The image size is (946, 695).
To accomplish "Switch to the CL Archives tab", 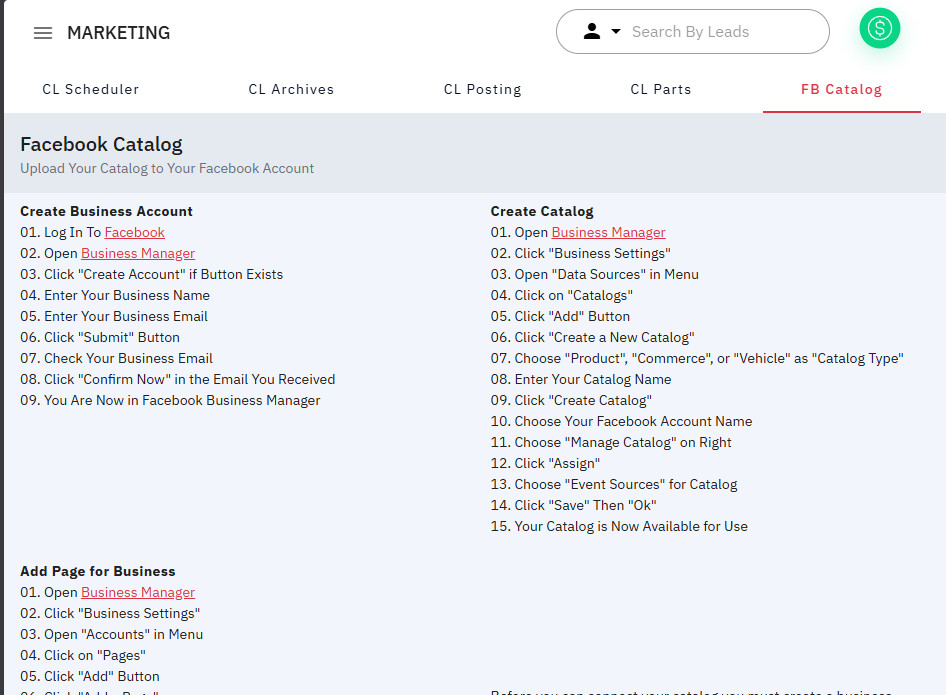I will tap(291, 89).
